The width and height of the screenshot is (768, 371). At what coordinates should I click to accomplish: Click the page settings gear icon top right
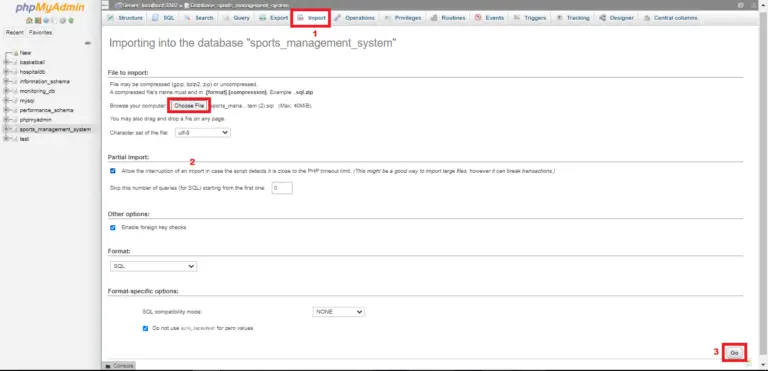[741, 5]
